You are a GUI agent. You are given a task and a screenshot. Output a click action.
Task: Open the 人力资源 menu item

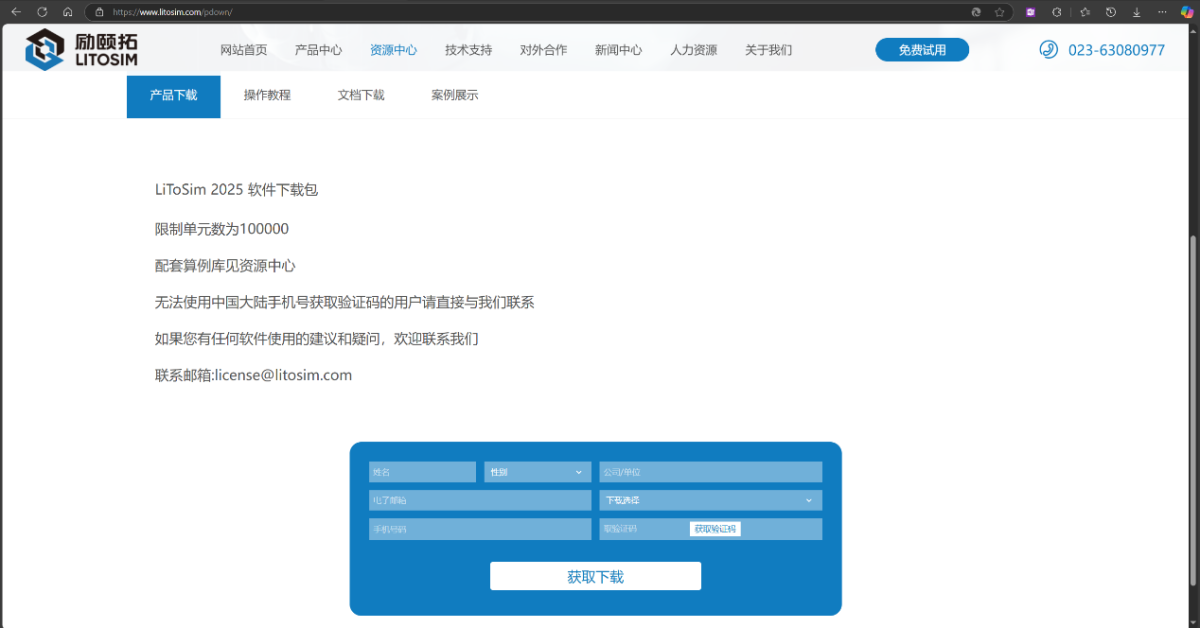[693, 50]
